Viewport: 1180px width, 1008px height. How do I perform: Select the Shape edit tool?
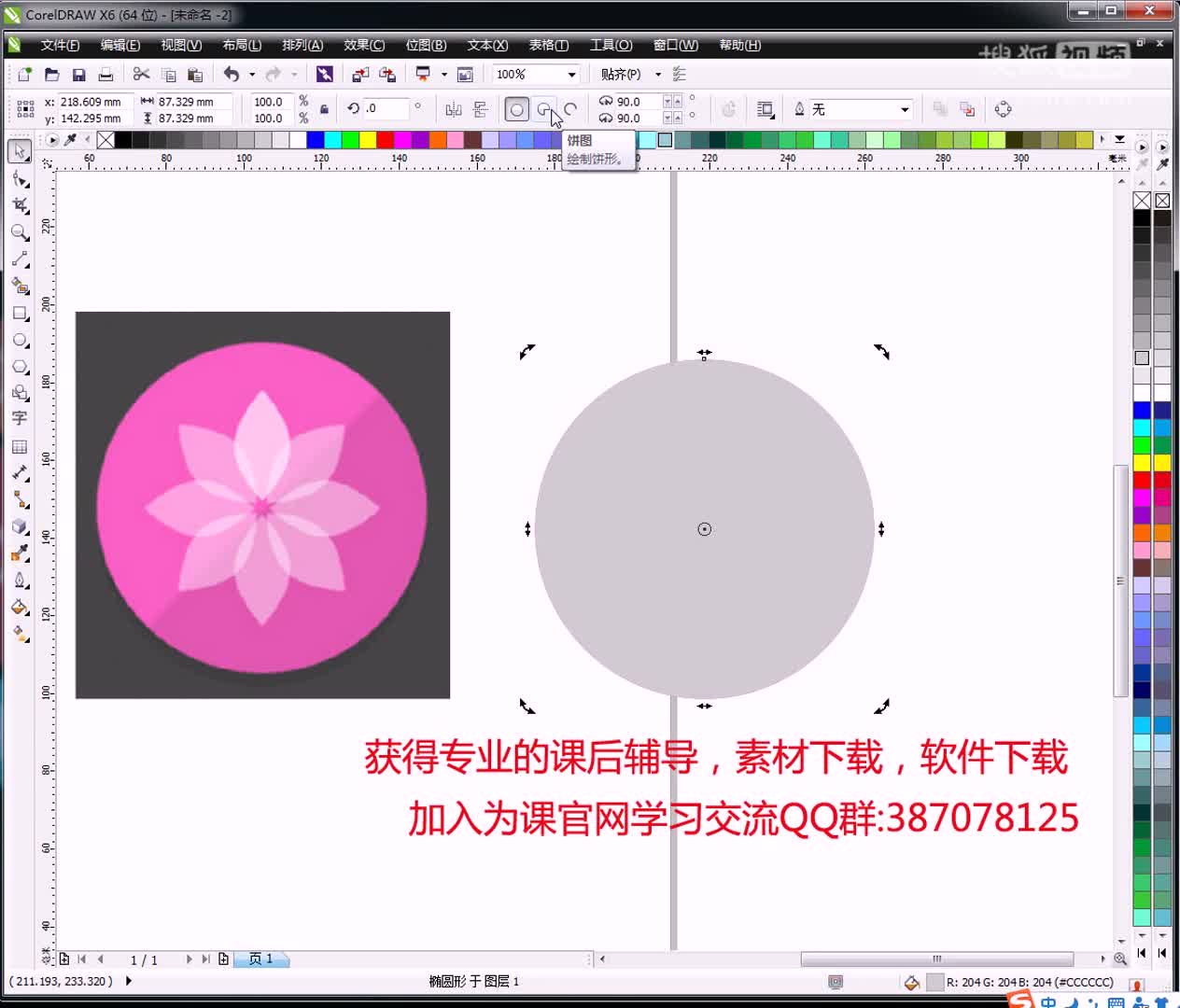click(x=20, y=178)
